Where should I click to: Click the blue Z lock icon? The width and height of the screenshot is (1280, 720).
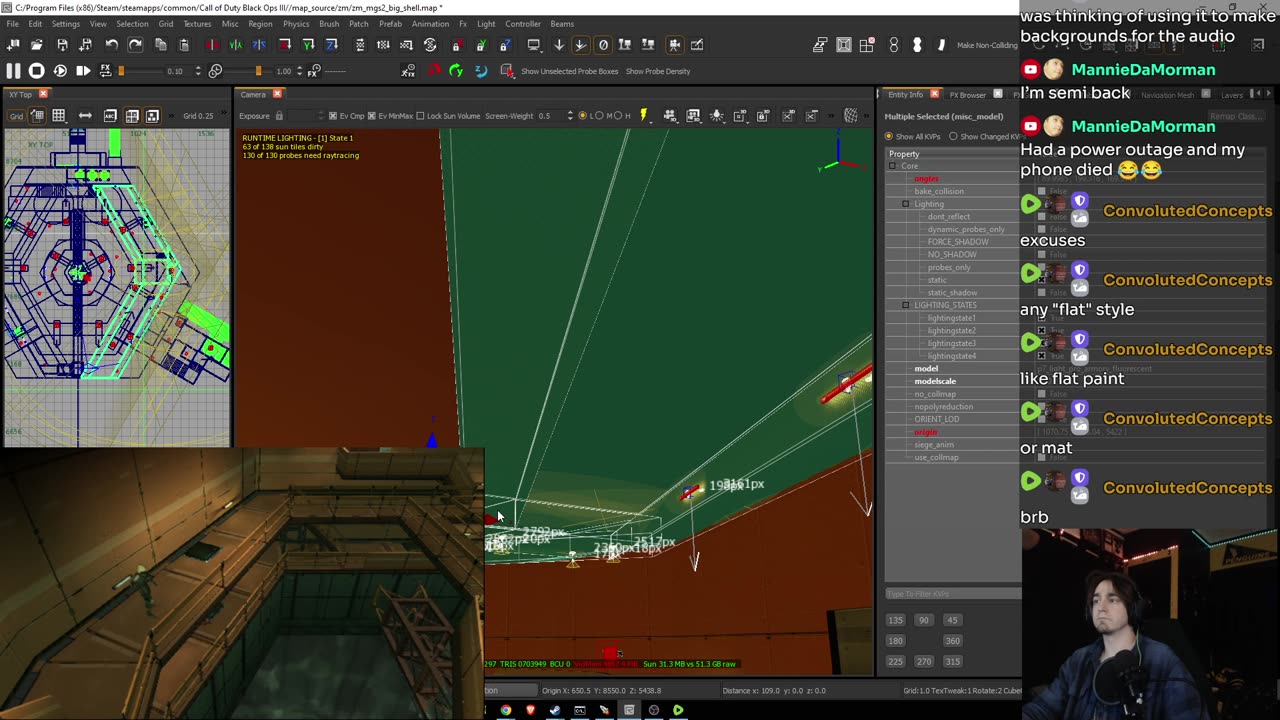(505, 45)
